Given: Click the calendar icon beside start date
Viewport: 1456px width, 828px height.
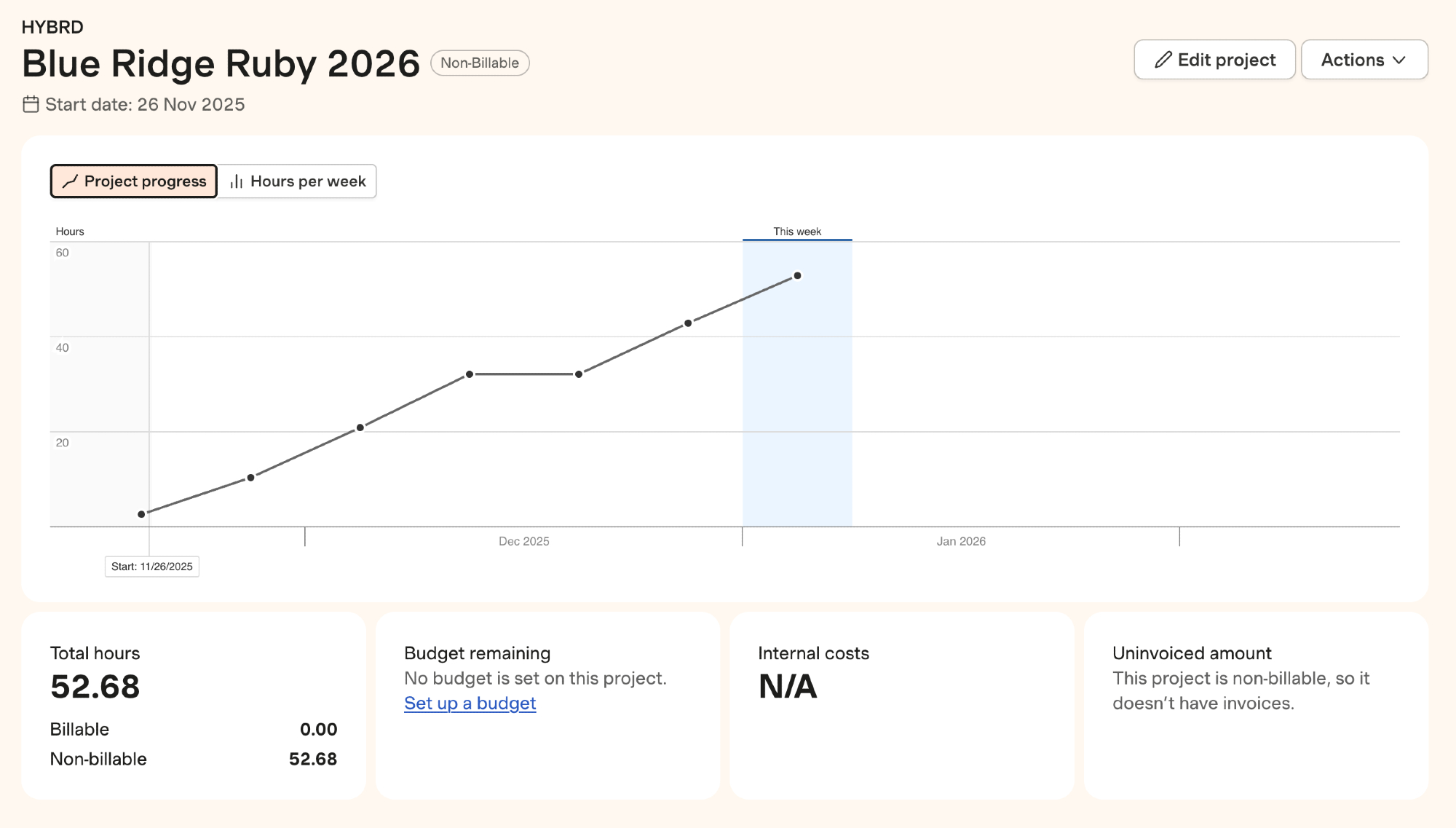Looking at the screenshot, I should coord(31,104).
